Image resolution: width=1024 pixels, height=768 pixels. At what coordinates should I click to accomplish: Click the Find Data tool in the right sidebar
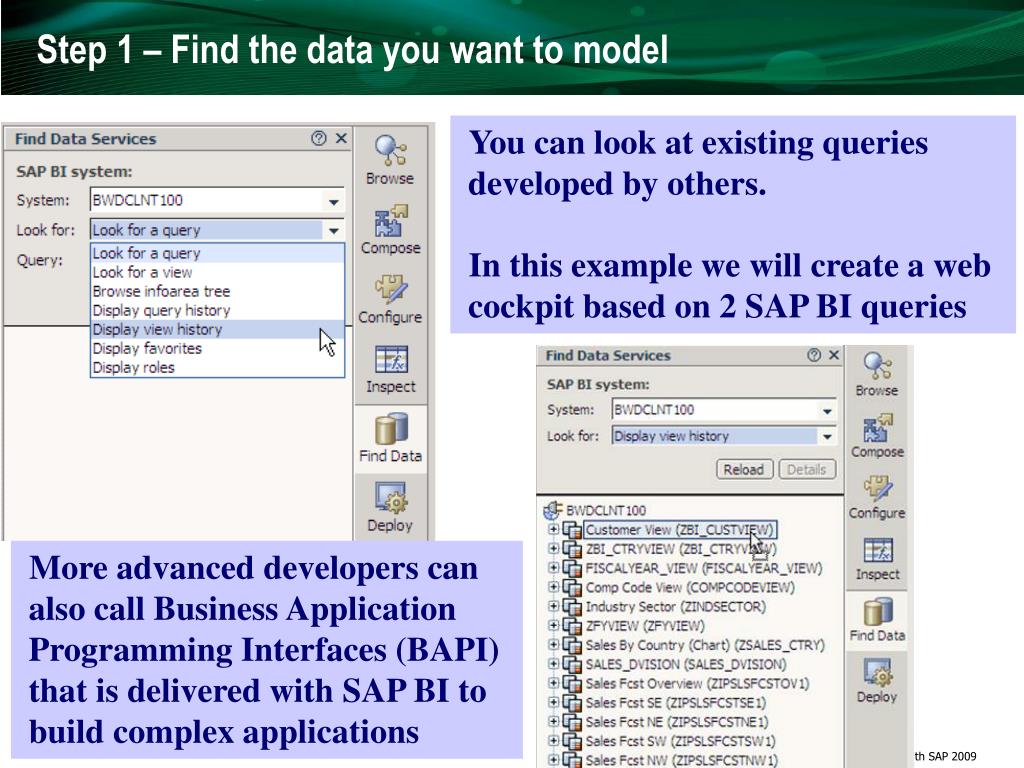click(x=877, y=620)
